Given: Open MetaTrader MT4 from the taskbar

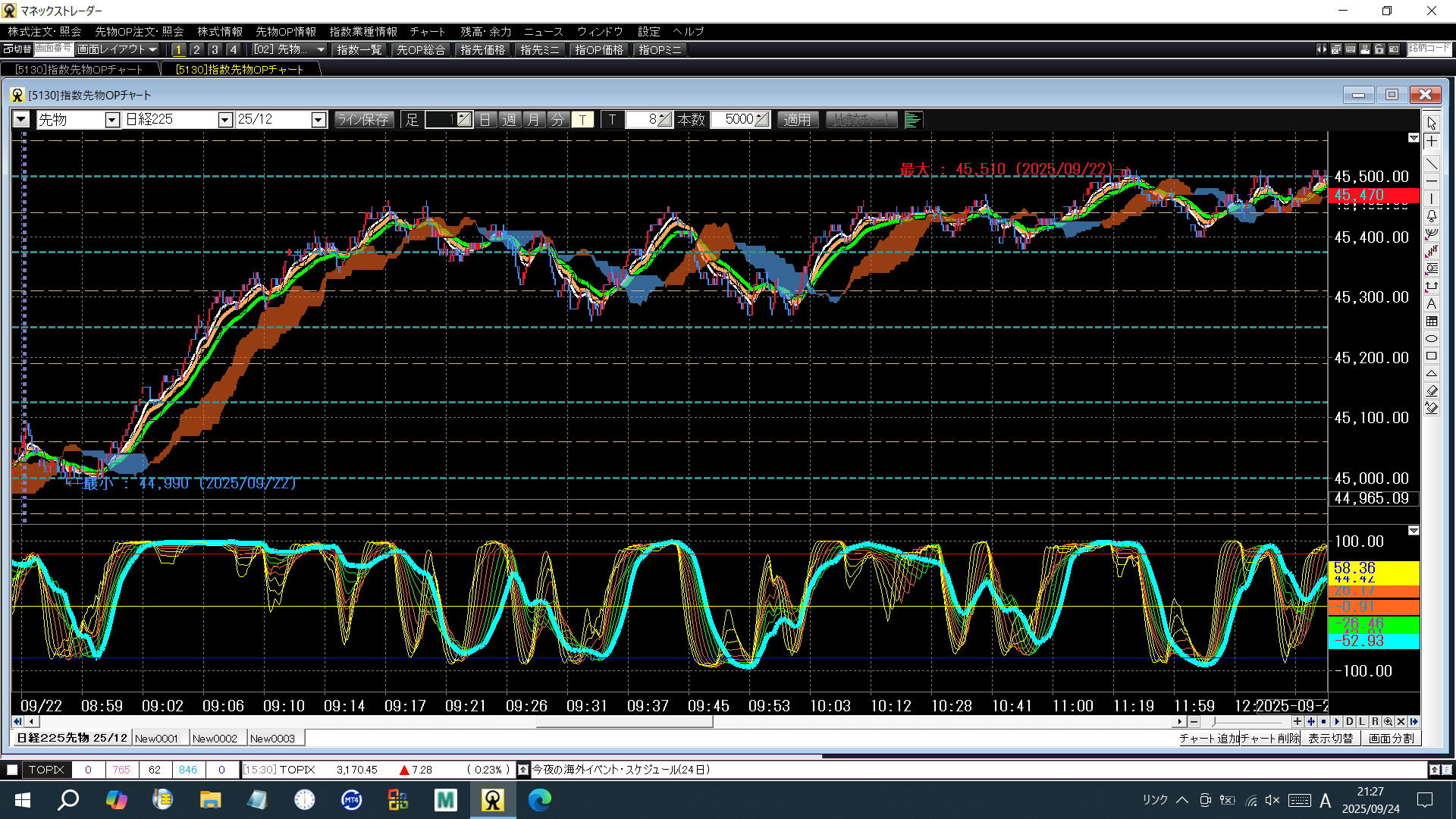Looking at the screenshot, I should [x=351, y=799].
